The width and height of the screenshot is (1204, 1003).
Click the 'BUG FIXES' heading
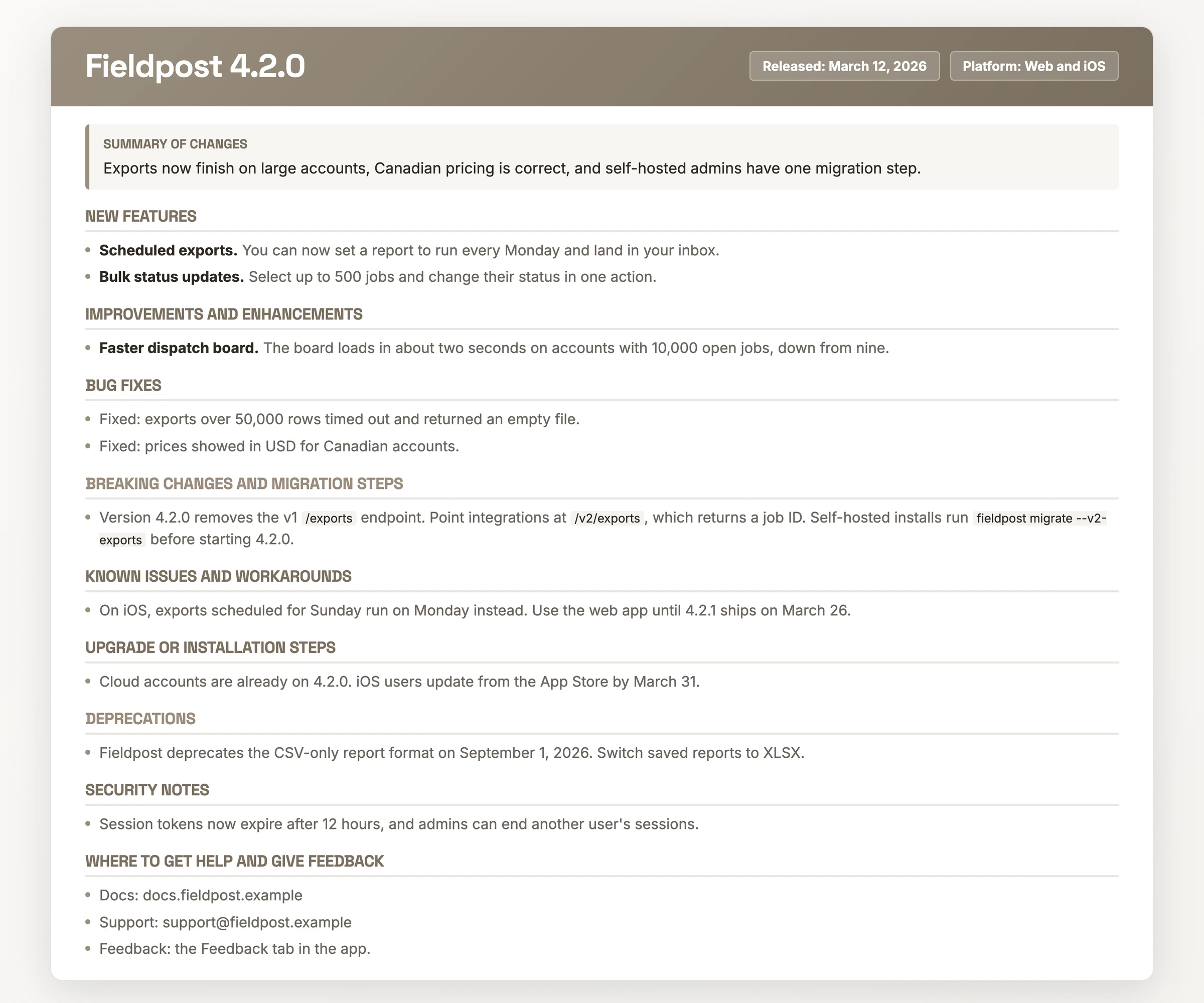point(123,385)
